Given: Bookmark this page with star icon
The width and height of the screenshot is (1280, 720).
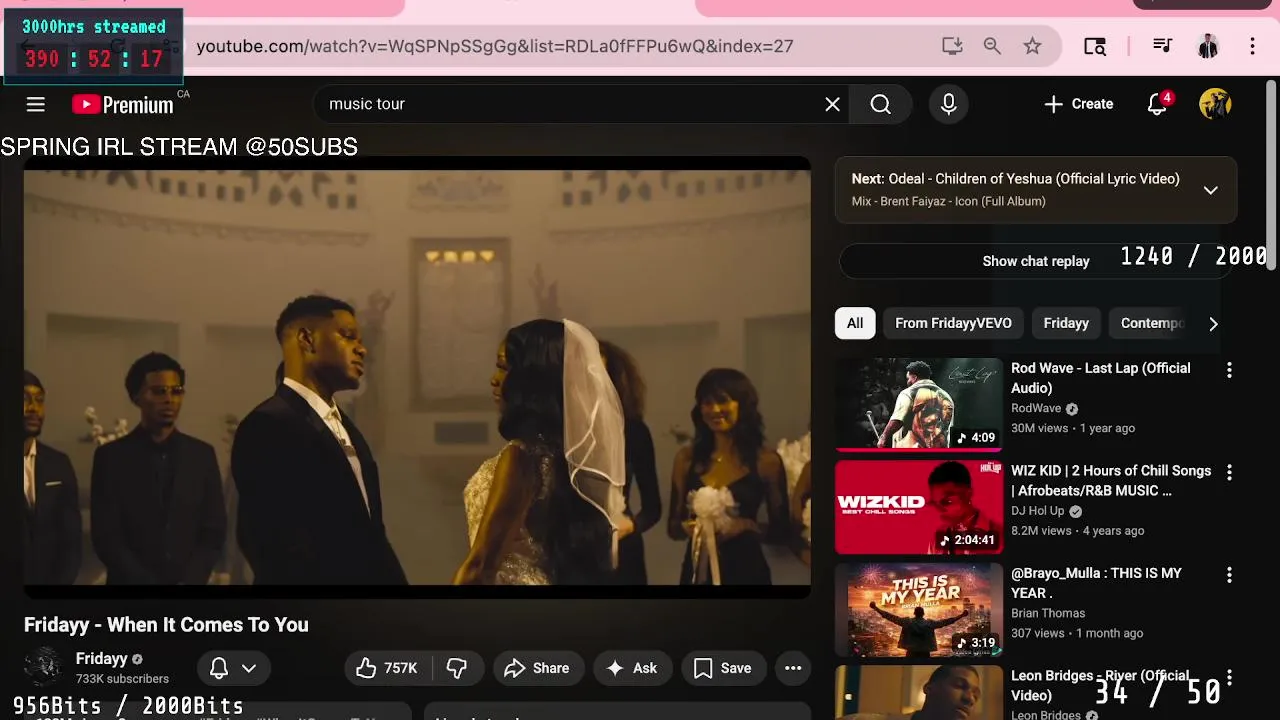Looking at the screenshot, I should (x=1032, y=46).
